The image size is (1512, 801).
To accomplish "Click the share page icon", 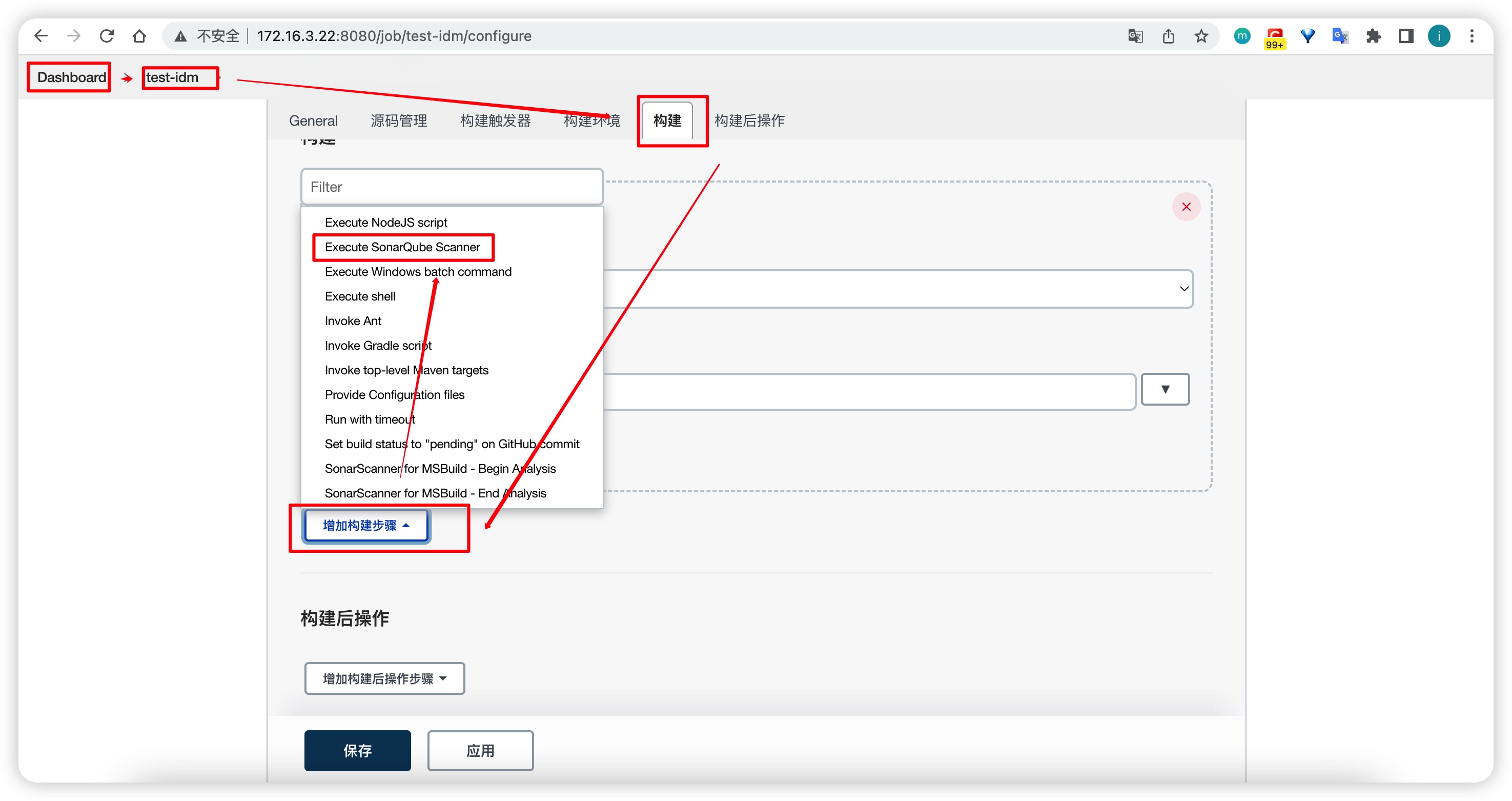I will tap(1168, 36).
